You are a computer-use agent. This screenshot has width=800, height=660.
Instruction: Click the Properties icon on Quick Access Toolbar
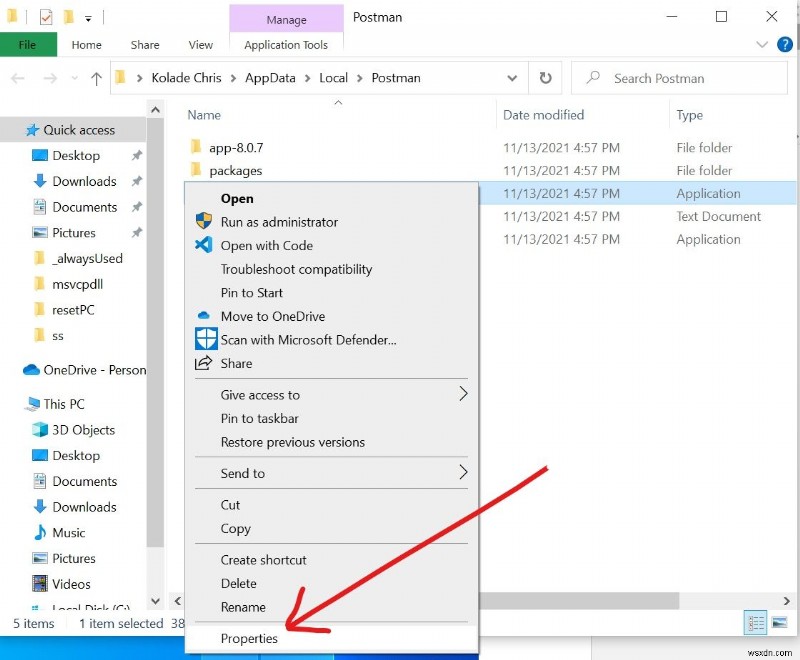[x=45, y=16]
